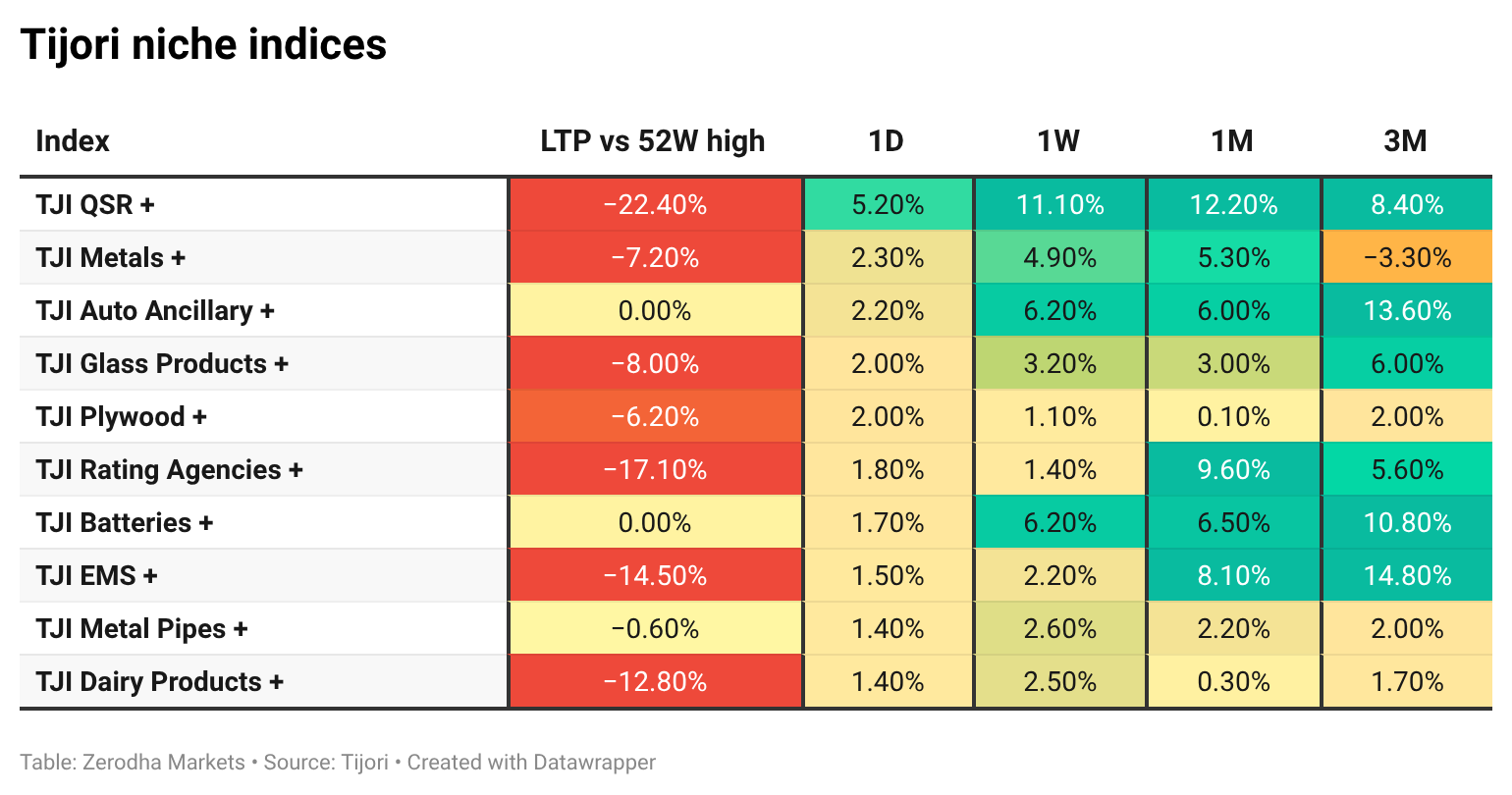
Task: Click the Index column header
Action: tap(73, 141)
